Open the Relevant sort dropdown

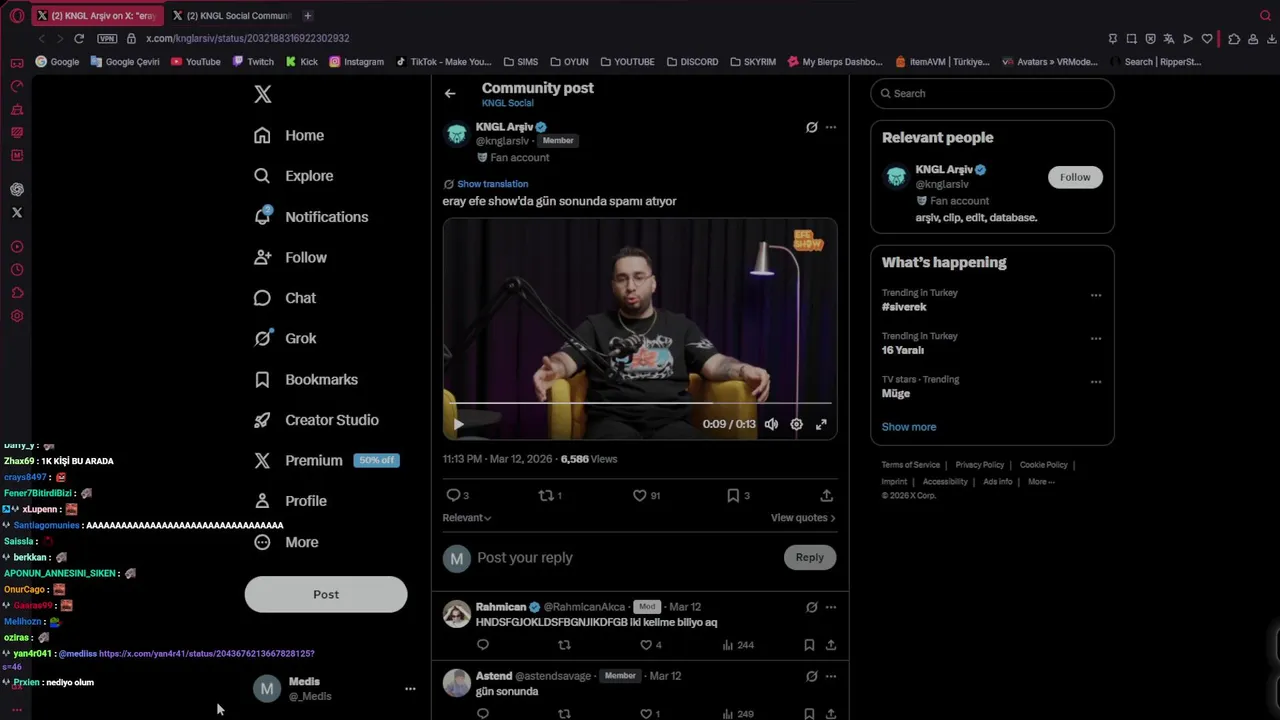point(467,518)
